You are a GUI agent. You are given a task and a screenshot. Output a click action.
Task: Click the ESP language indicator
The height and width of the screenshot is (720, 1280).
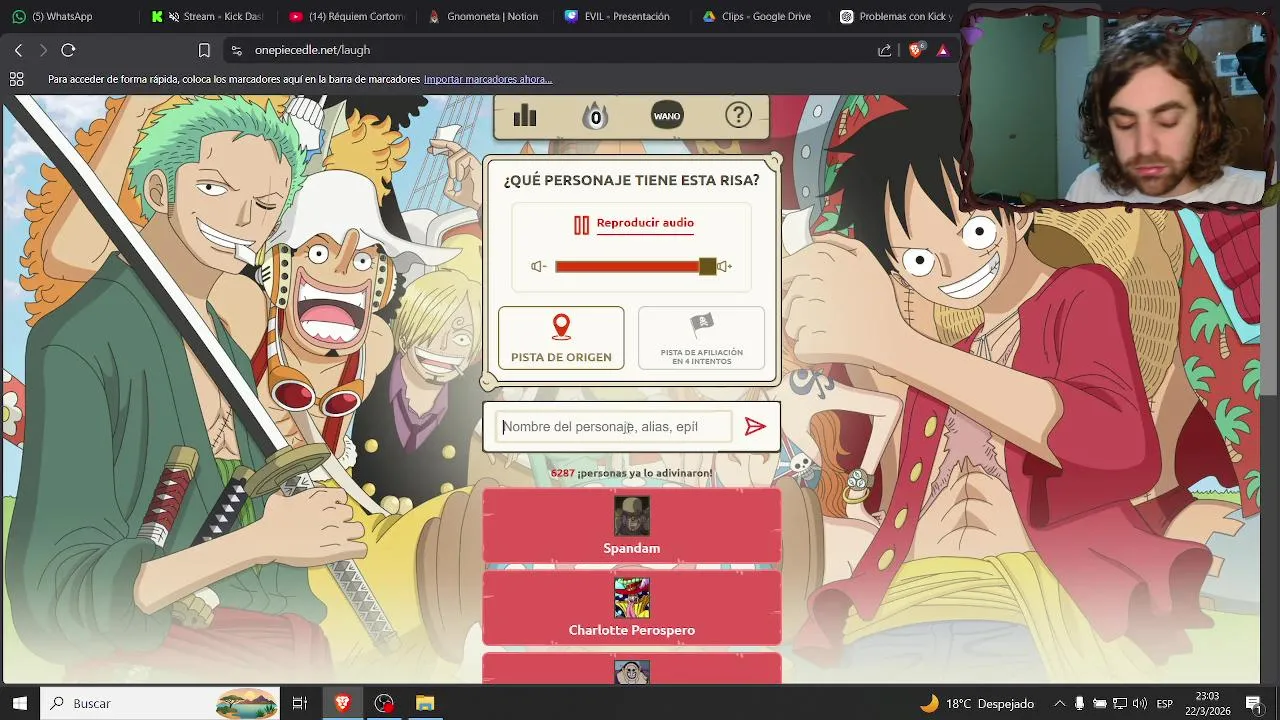pos(1165,703)
